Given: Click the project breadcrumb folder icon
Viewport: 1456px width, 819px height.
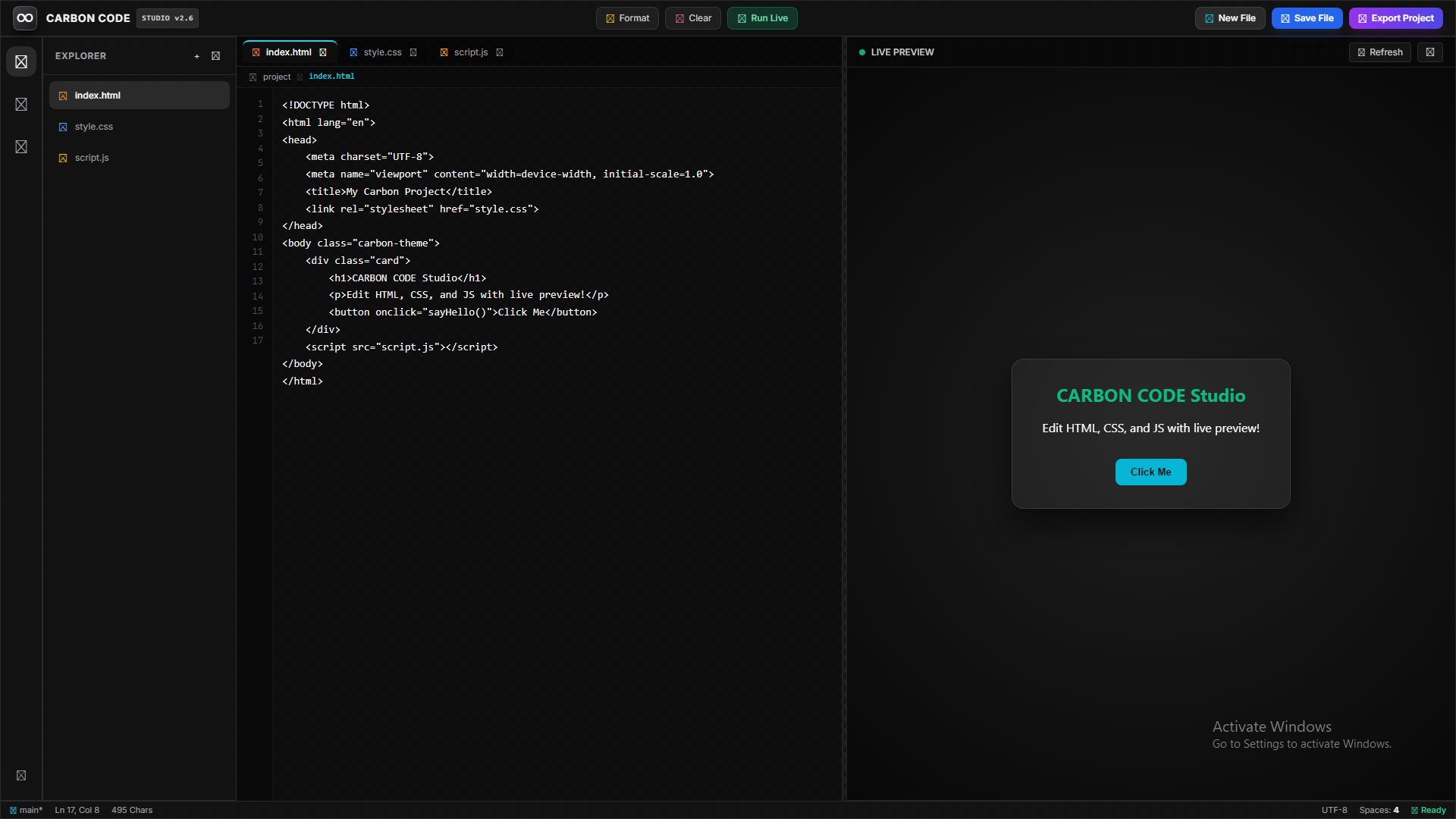Looking at the screenshot, I should pyautogui.click(x=253, y=77).
